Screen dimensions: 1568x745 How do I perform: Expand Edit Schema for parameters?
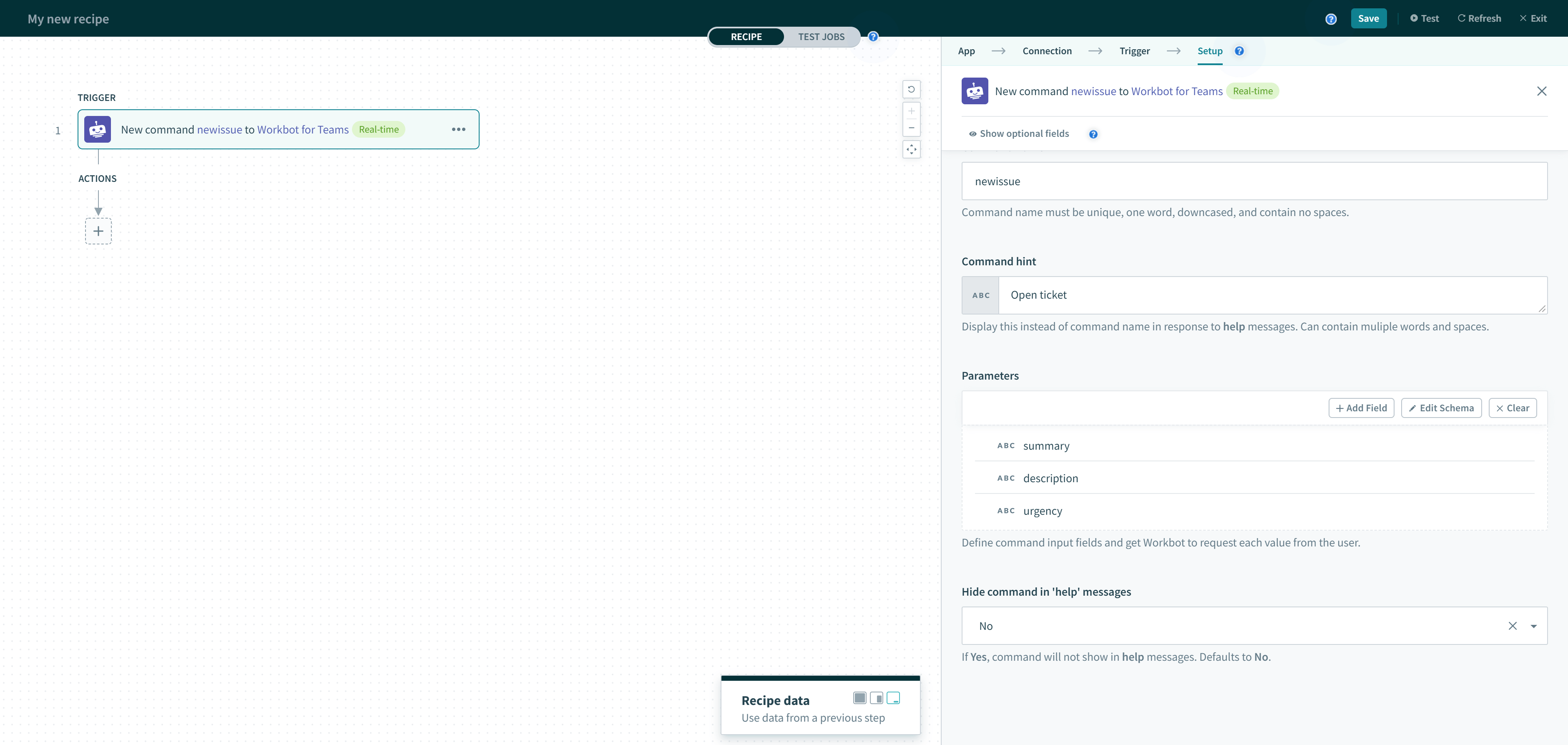1441,408
